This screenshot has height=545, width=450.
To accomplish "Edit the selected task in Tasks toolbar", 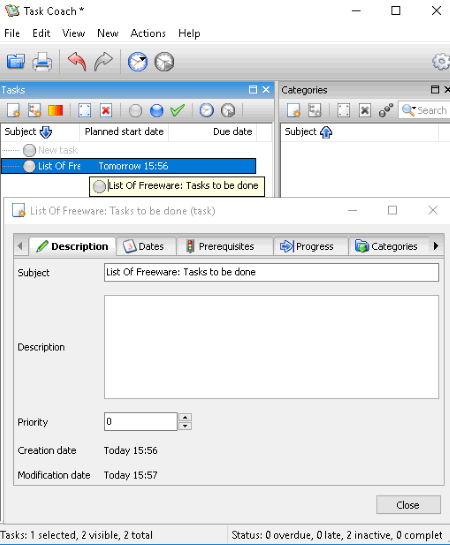I will 84,111.
